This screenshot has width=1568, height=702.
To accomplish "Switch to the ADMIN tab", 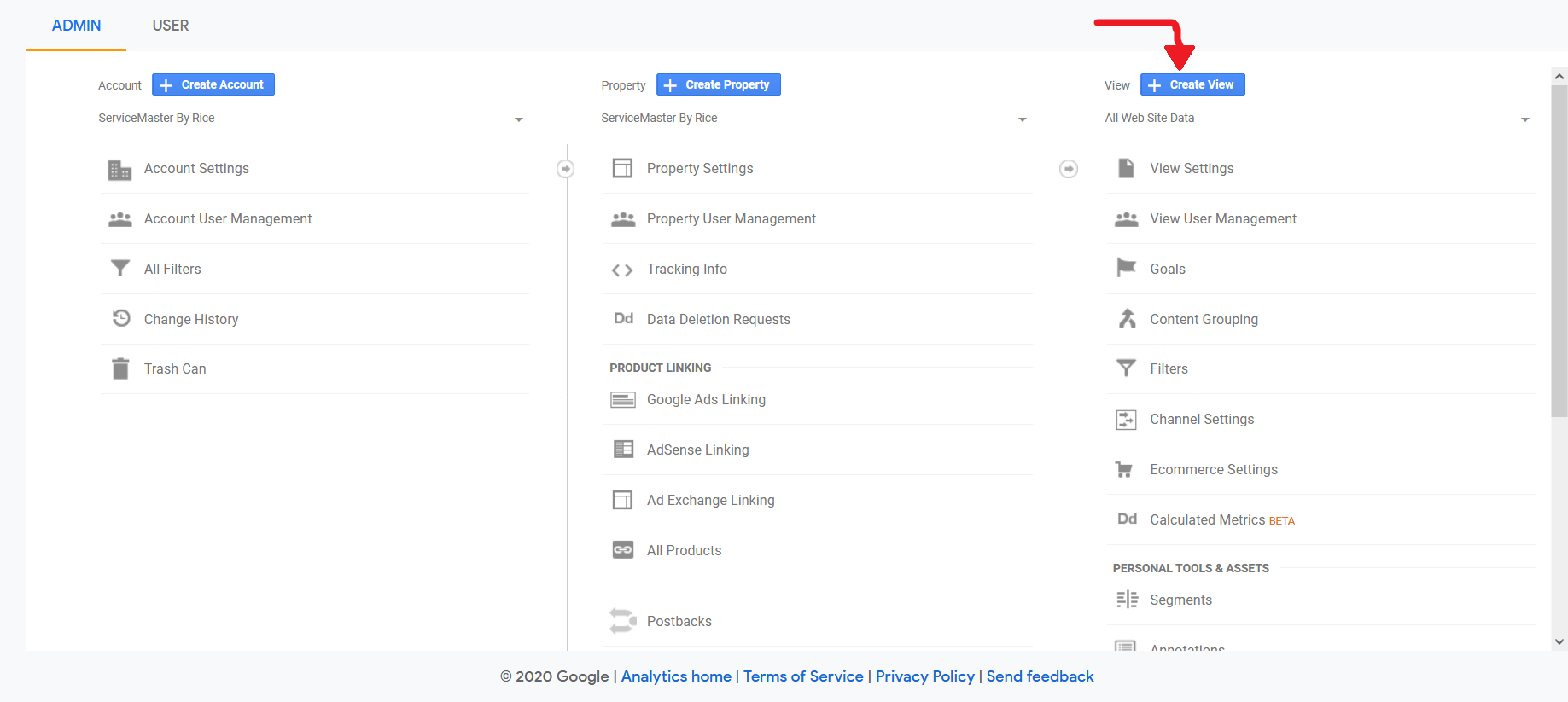I will [76, 26].
